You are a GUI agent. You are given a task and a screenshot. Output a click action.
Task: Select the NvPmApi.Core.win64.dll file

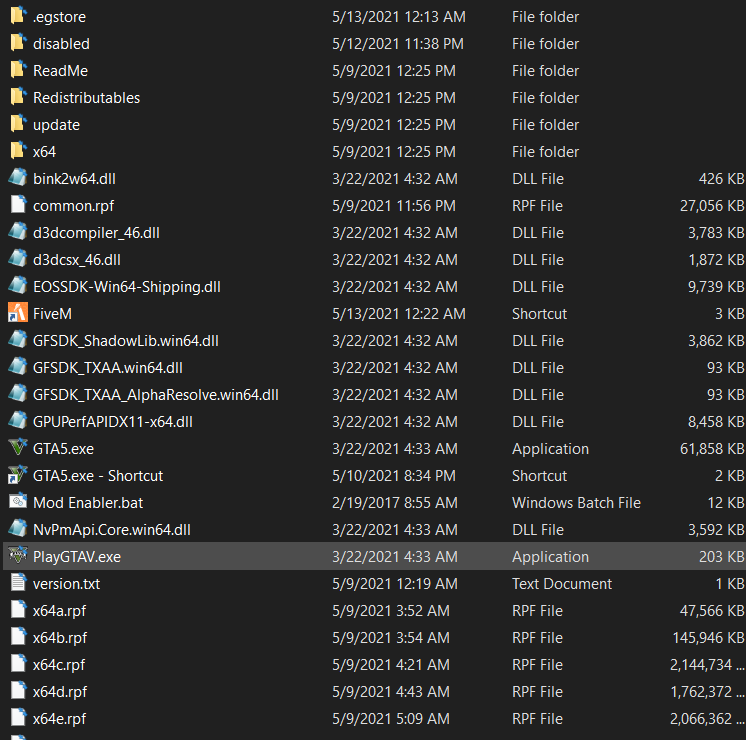pyautogui.click(x=111, y=529)
